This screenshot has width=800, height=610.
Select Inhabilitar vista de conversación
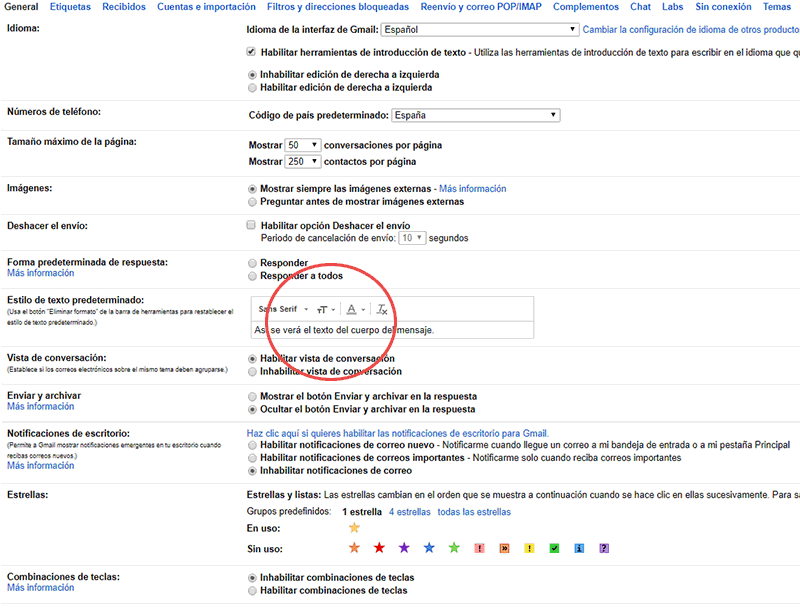(x=252, y=372)
